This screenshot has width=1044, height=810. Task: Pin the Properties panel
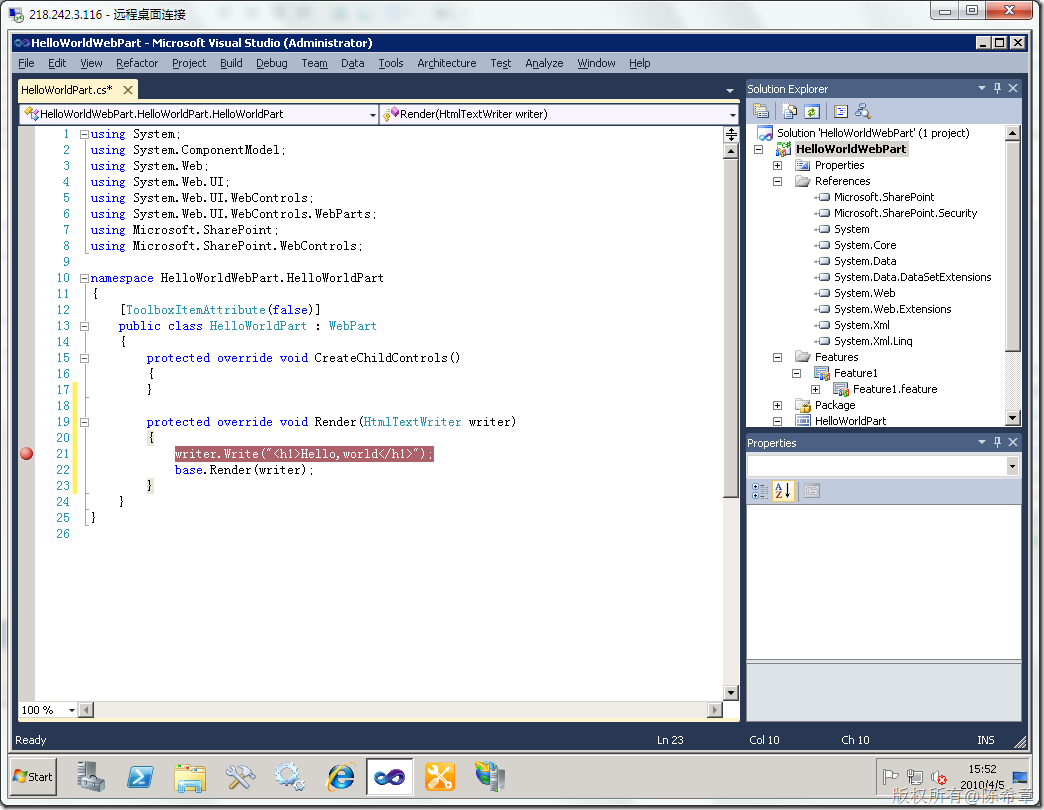click(997, 442)
